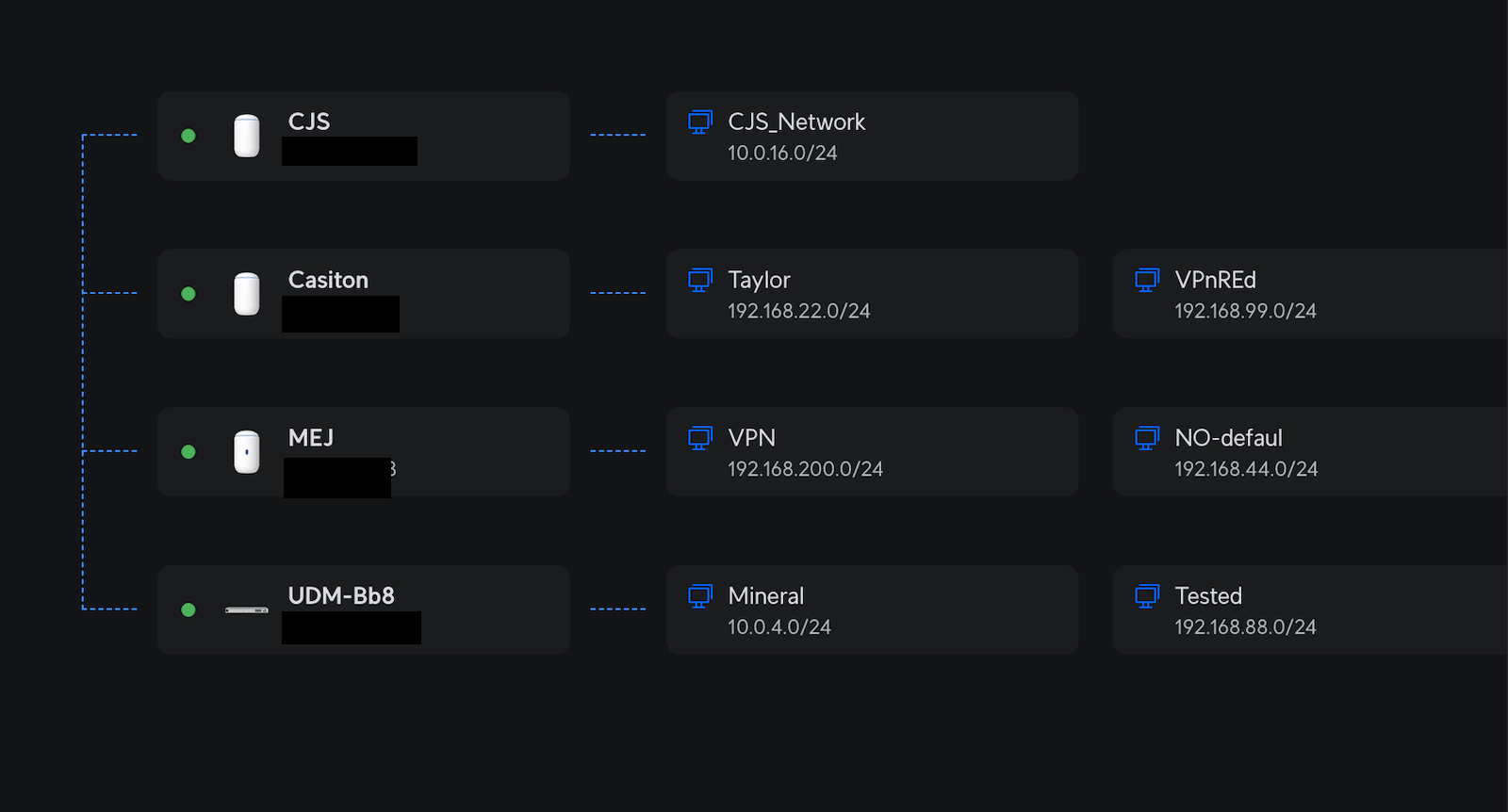The image size is (1508, 812).
Task: Click the MEJ device icon
Action: (x=247, y=452)
